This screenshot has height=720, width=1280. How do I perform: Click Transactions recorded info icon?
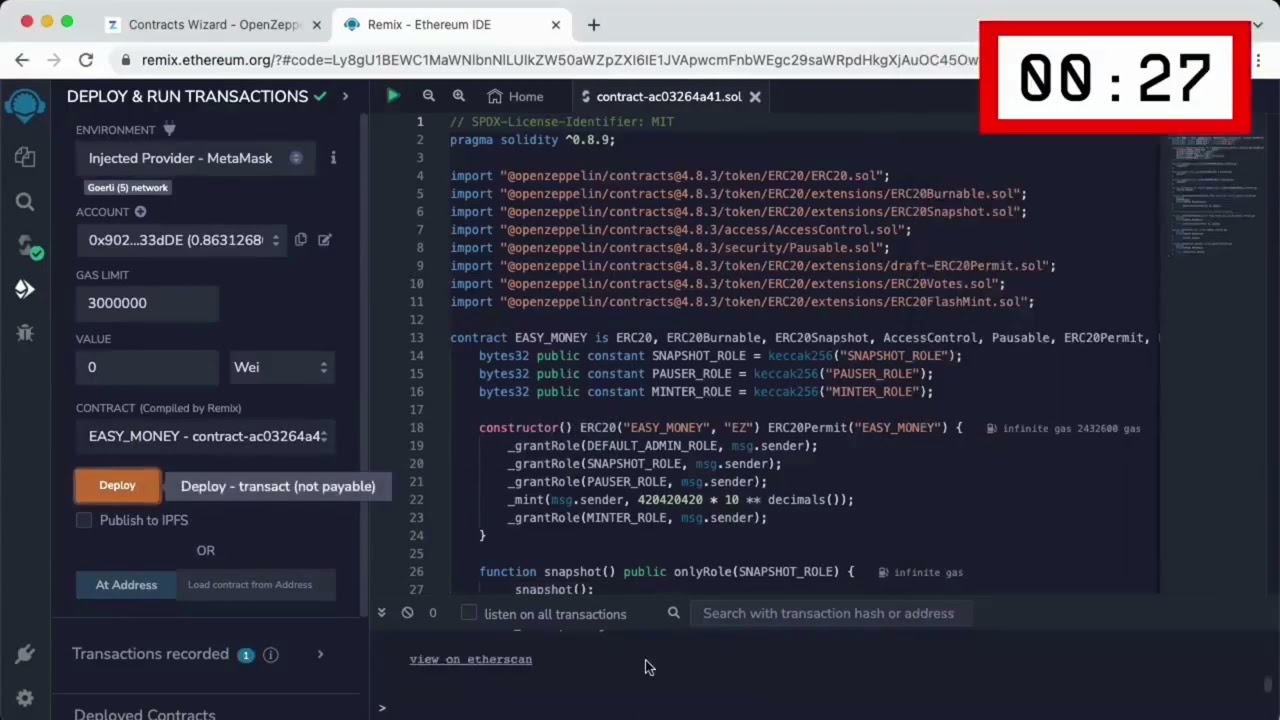click(x=270, y=655)
